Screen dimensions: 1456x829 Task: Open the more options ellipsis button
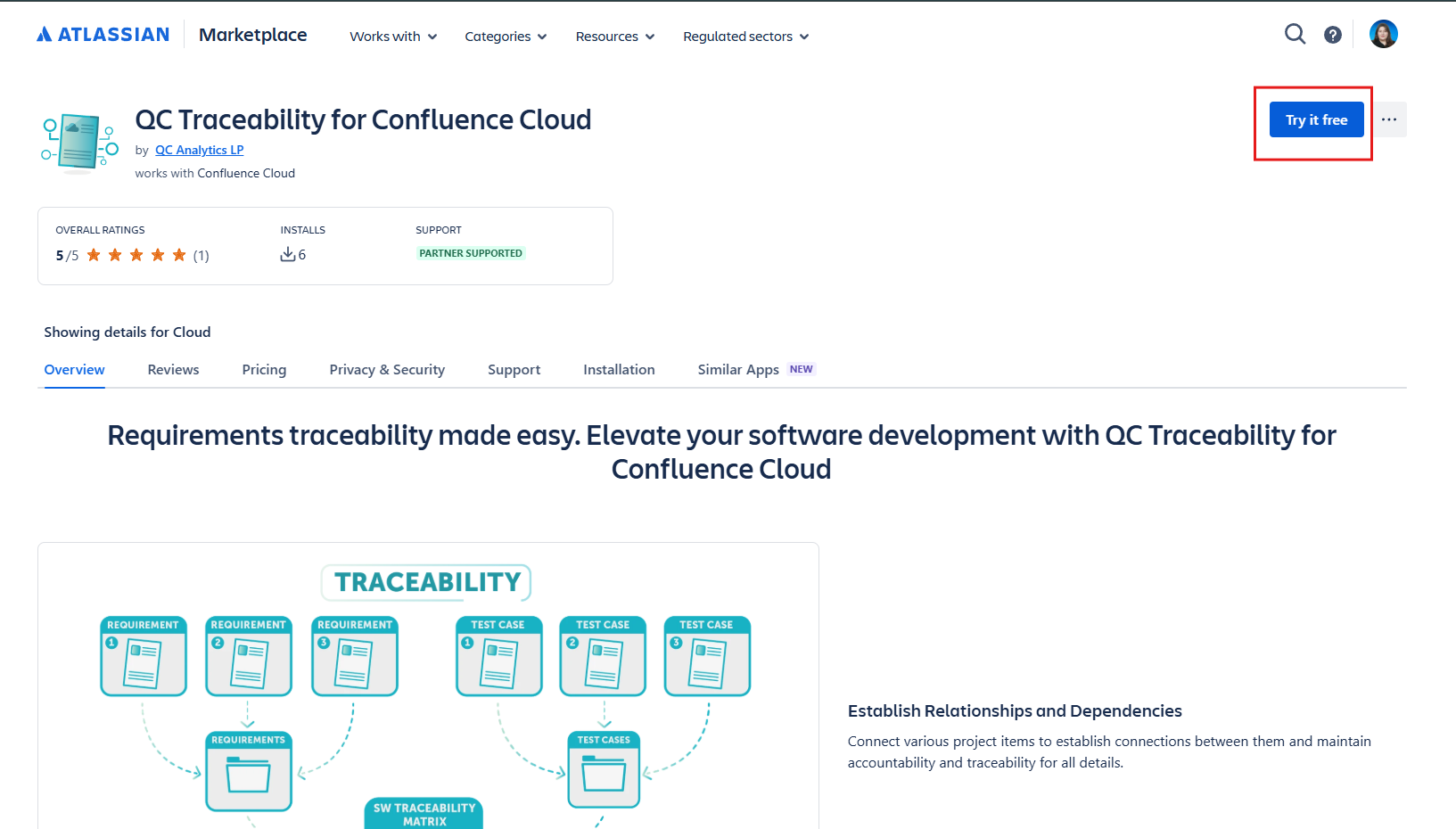tap(1389, 119)
